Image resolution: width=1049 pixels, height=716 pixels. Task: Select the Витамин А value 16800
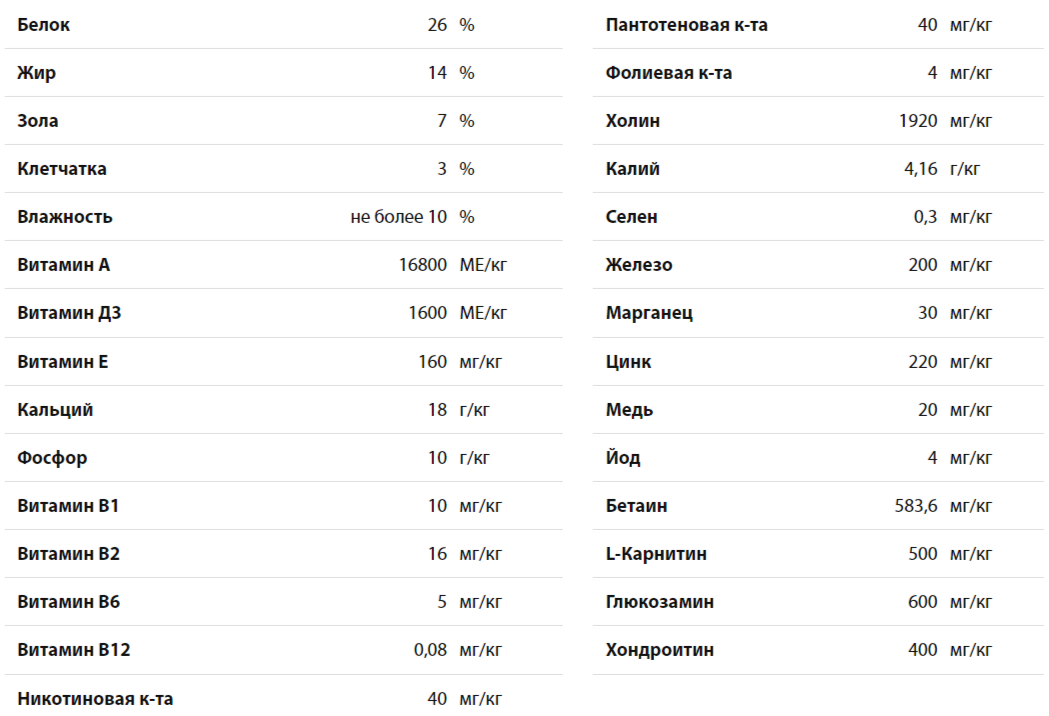(423, 265)
